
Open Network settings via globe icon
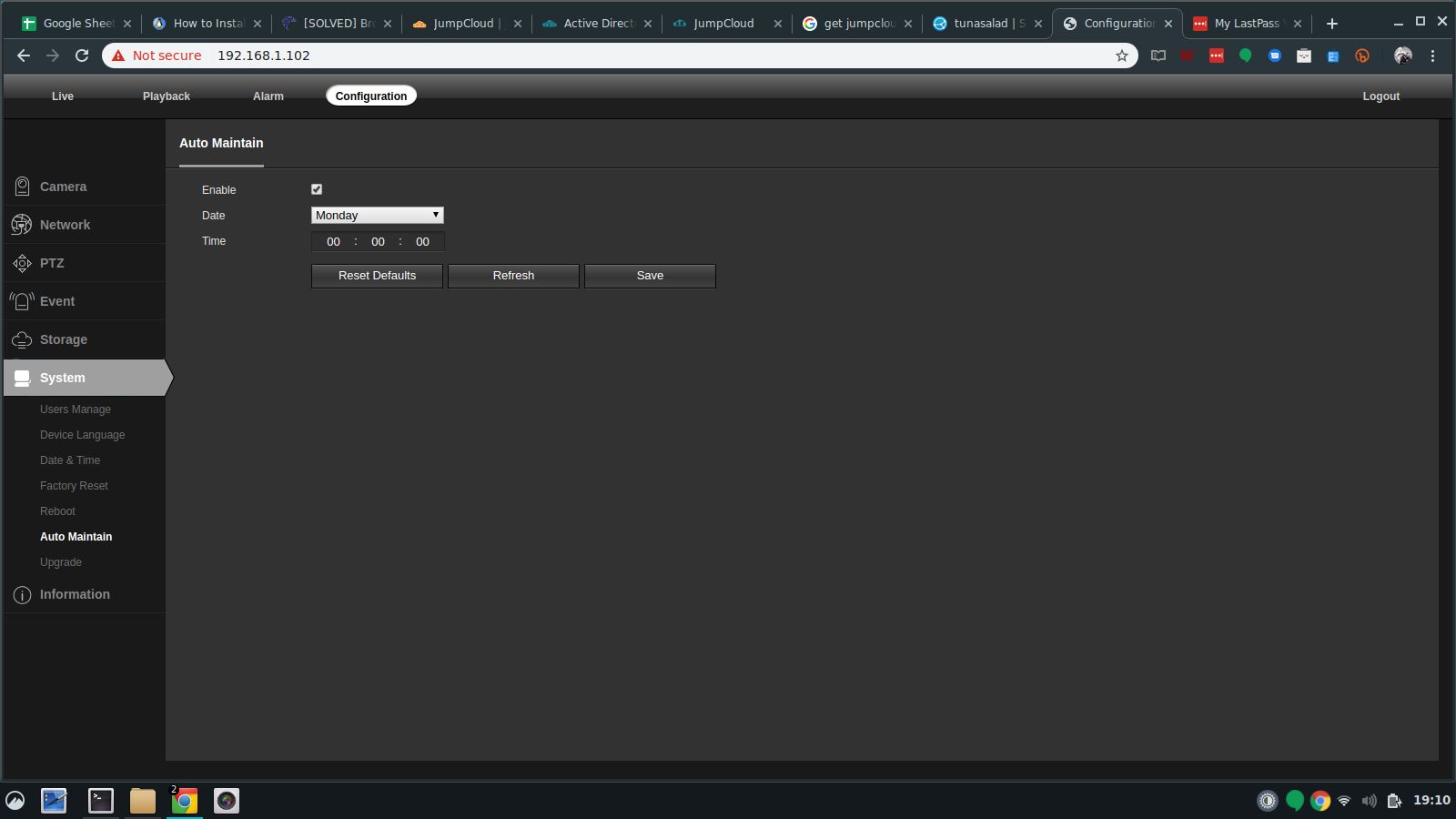22,225
